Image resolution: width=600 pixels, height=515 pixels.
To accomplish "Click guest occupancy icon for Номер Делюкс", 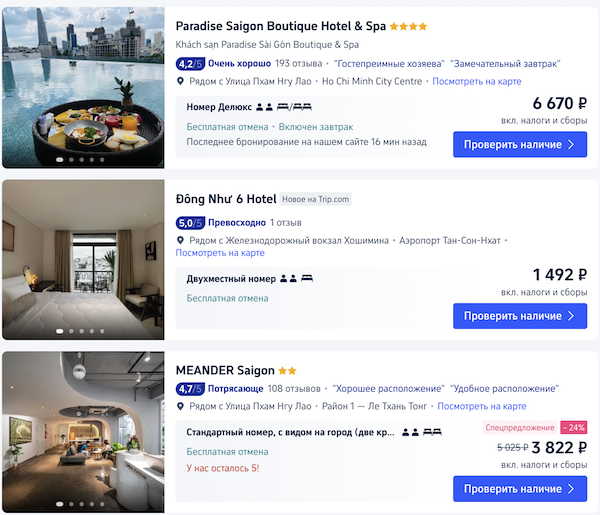I will pos(264,107).
